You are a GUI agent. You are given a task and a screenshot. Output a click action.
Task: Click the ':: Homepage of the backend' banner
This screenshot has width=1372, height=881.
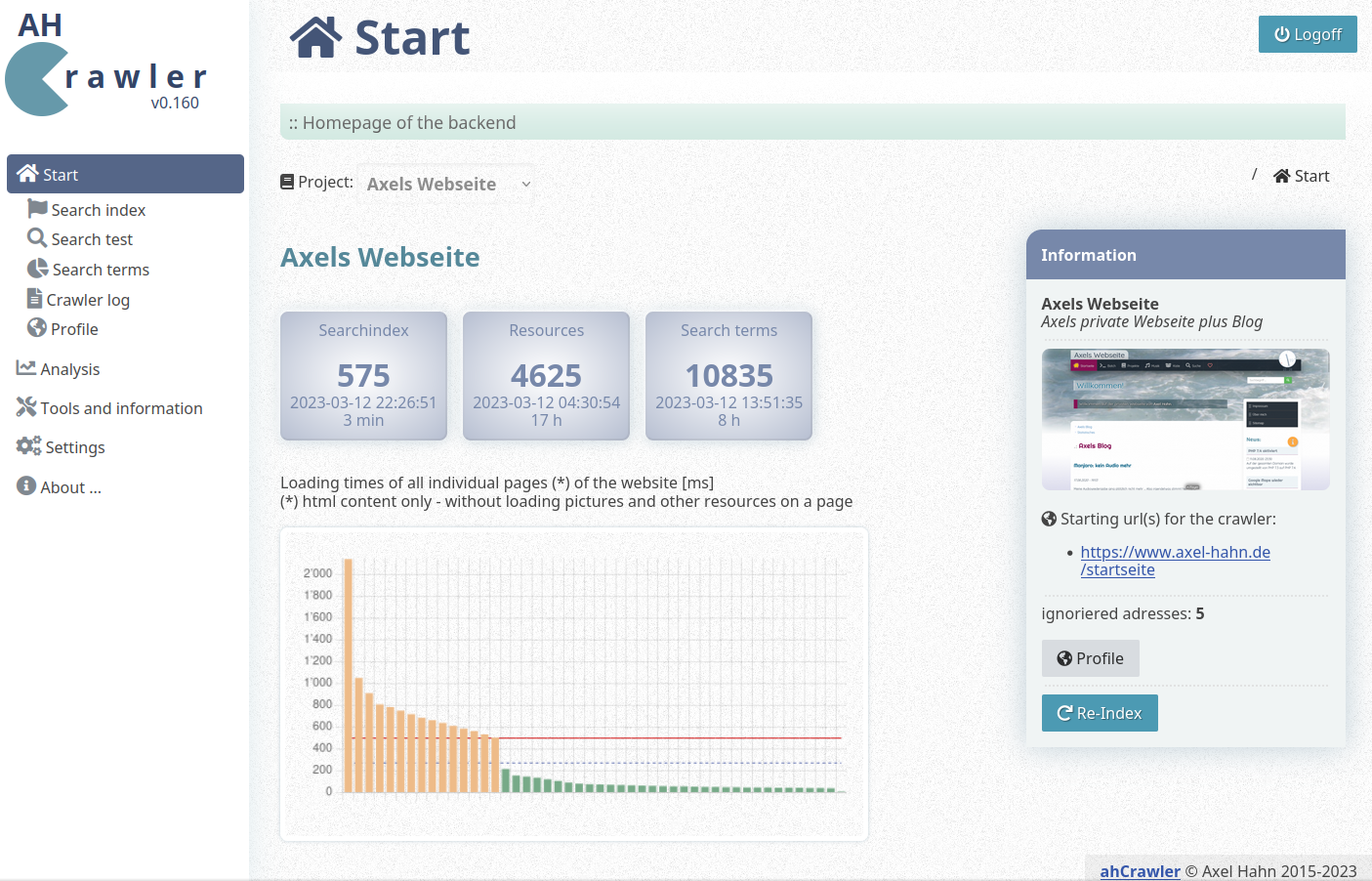click(x=812, y=122)
